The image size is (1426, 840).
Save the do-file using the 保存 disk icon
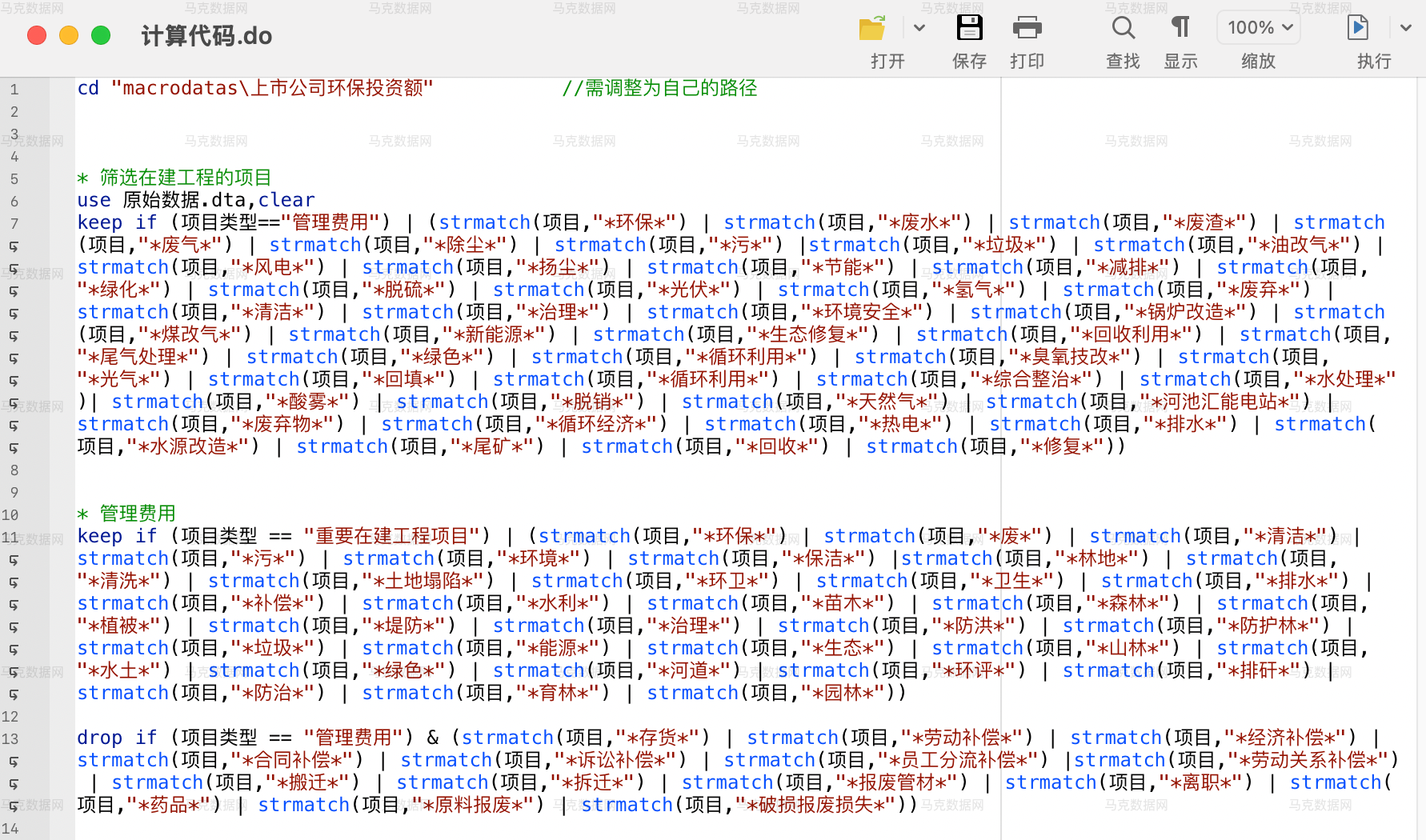(x=970, y=27)
